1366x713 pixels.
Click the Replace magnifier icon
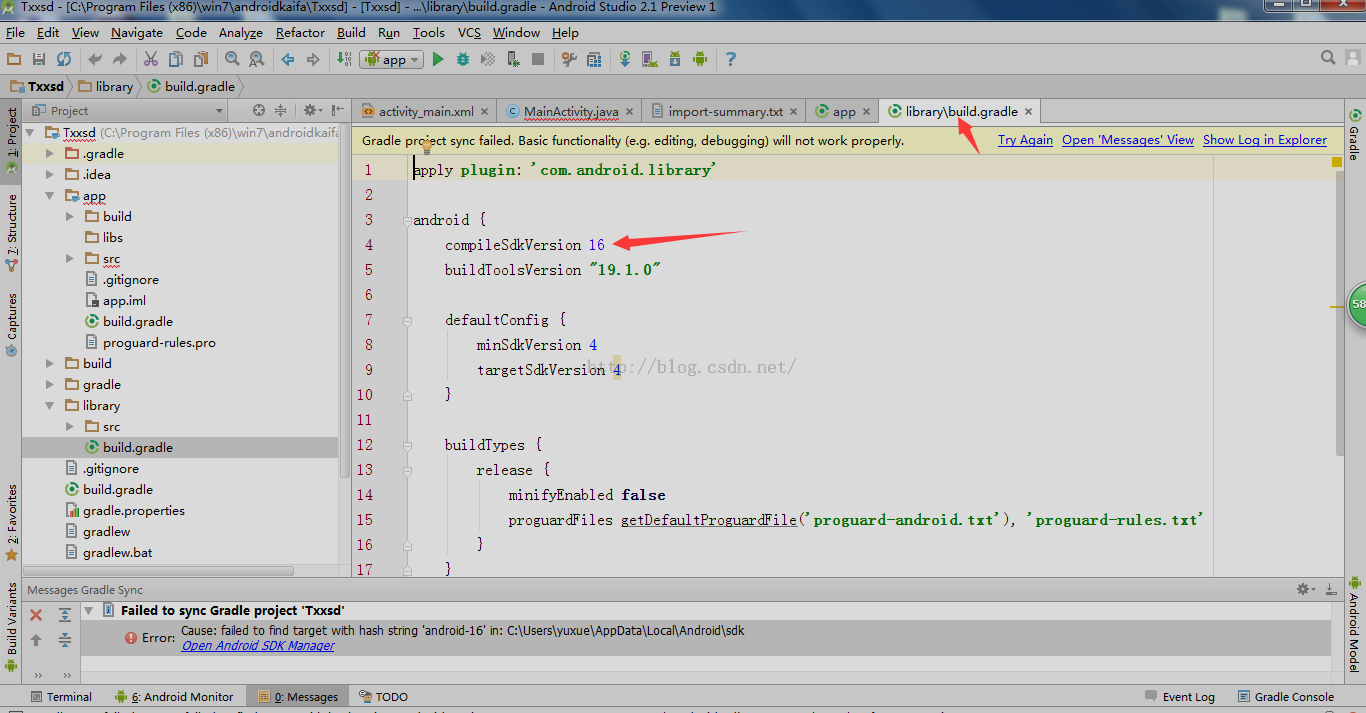click(x=256, y=60)
